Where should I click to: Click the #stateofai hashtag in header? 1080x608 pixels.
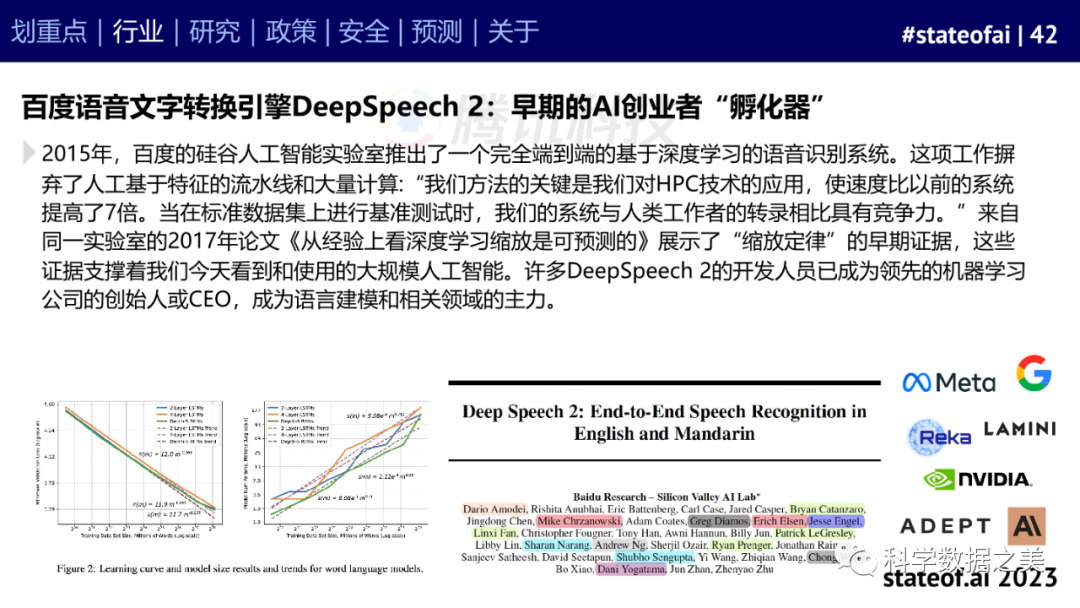957,34
